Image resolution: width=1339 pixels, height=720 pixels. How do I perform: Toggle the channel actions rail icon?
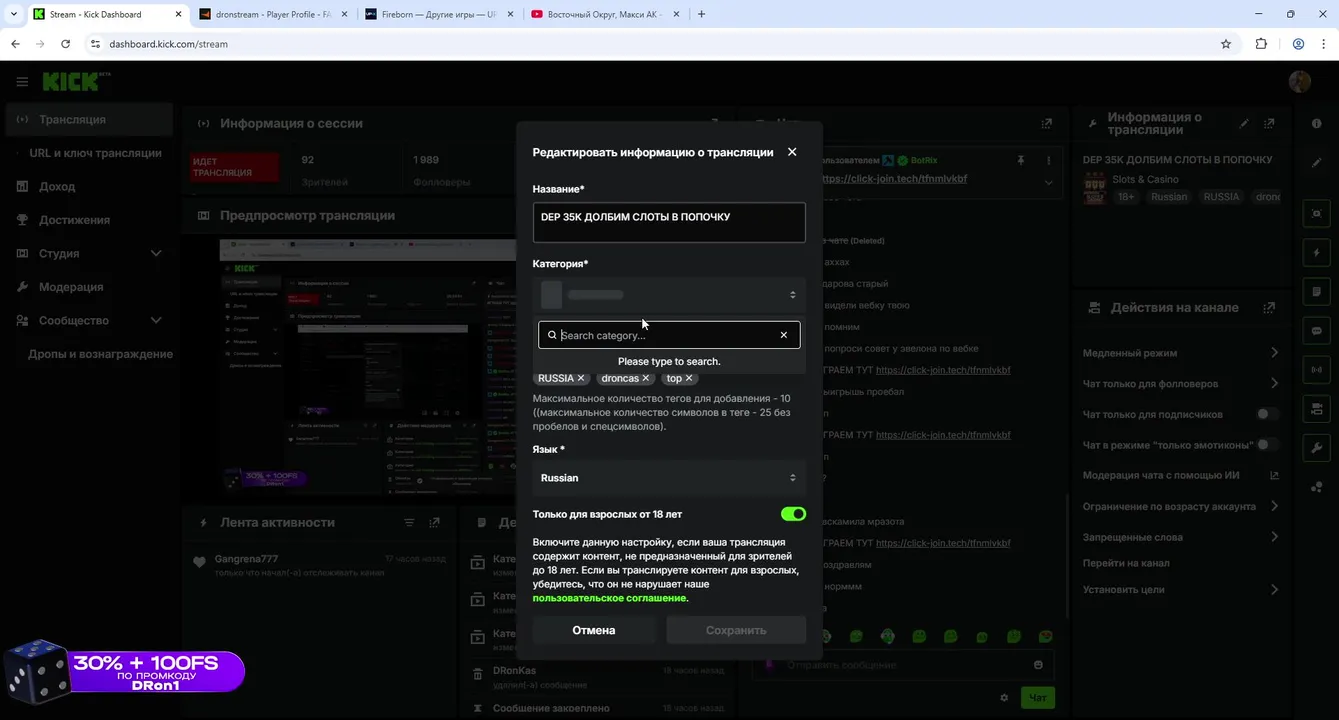coord(1316,409)
